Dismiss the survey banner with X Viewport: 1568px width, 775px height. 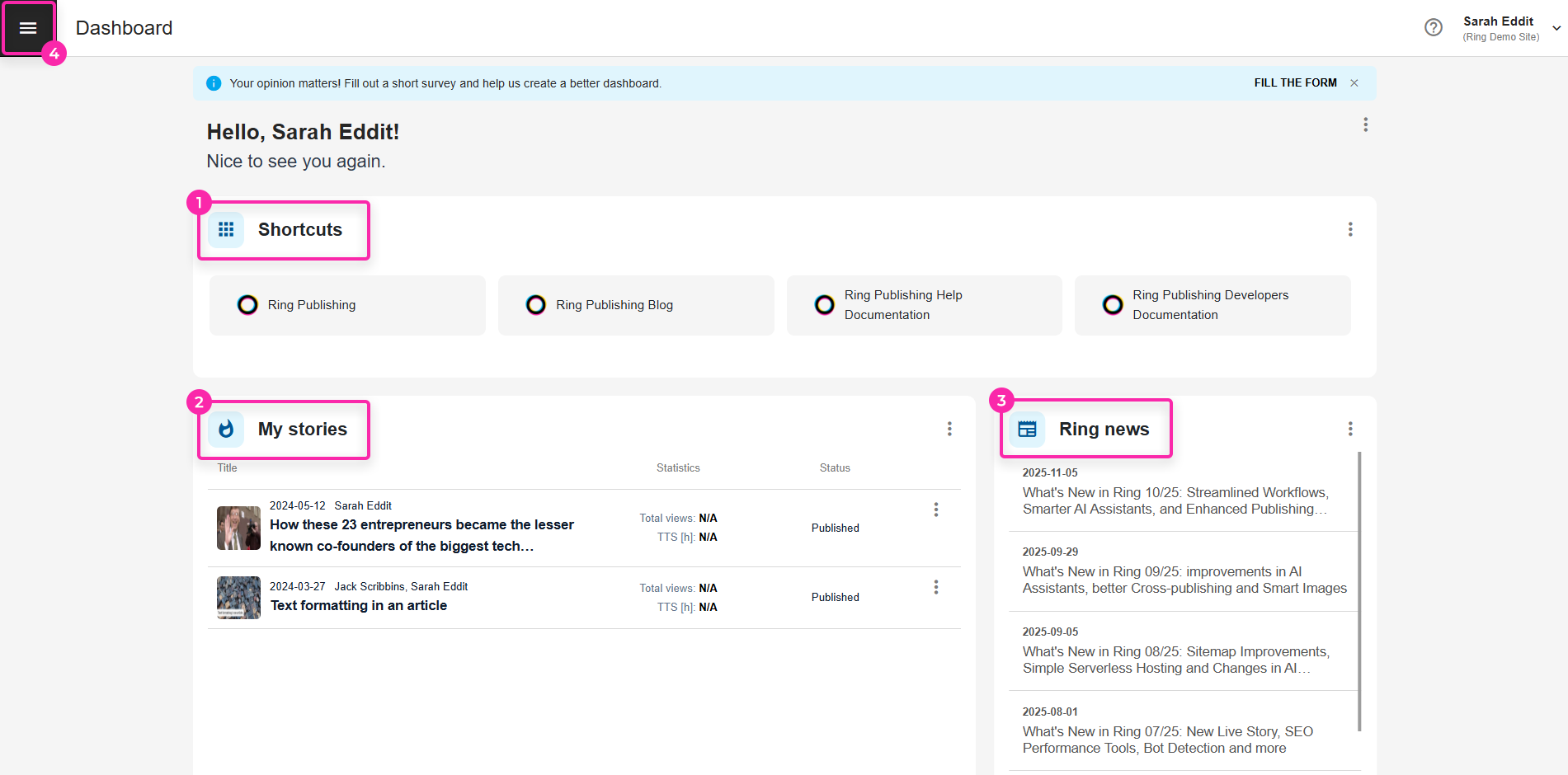pos(1354,83)
